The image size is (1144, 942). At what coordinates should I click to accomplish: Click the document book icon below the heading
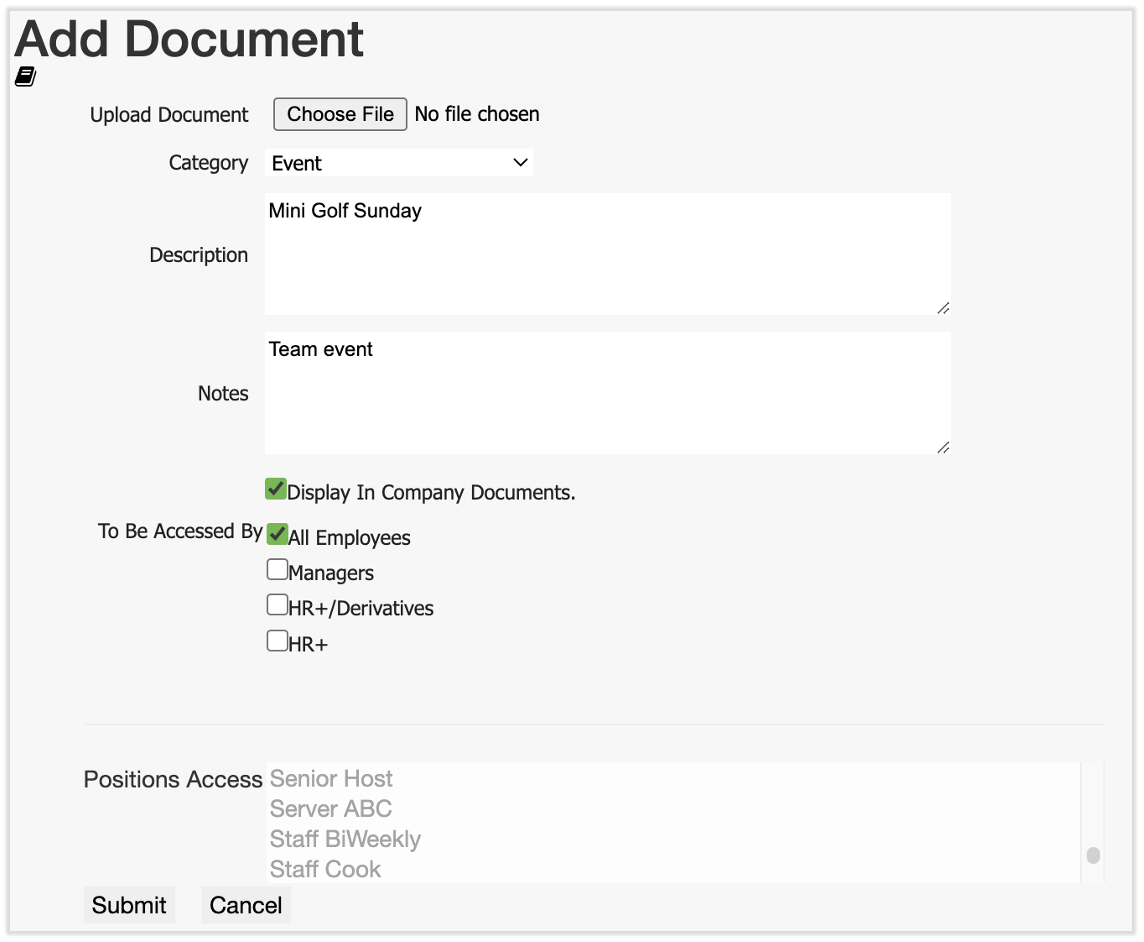[x=24, y=76]
